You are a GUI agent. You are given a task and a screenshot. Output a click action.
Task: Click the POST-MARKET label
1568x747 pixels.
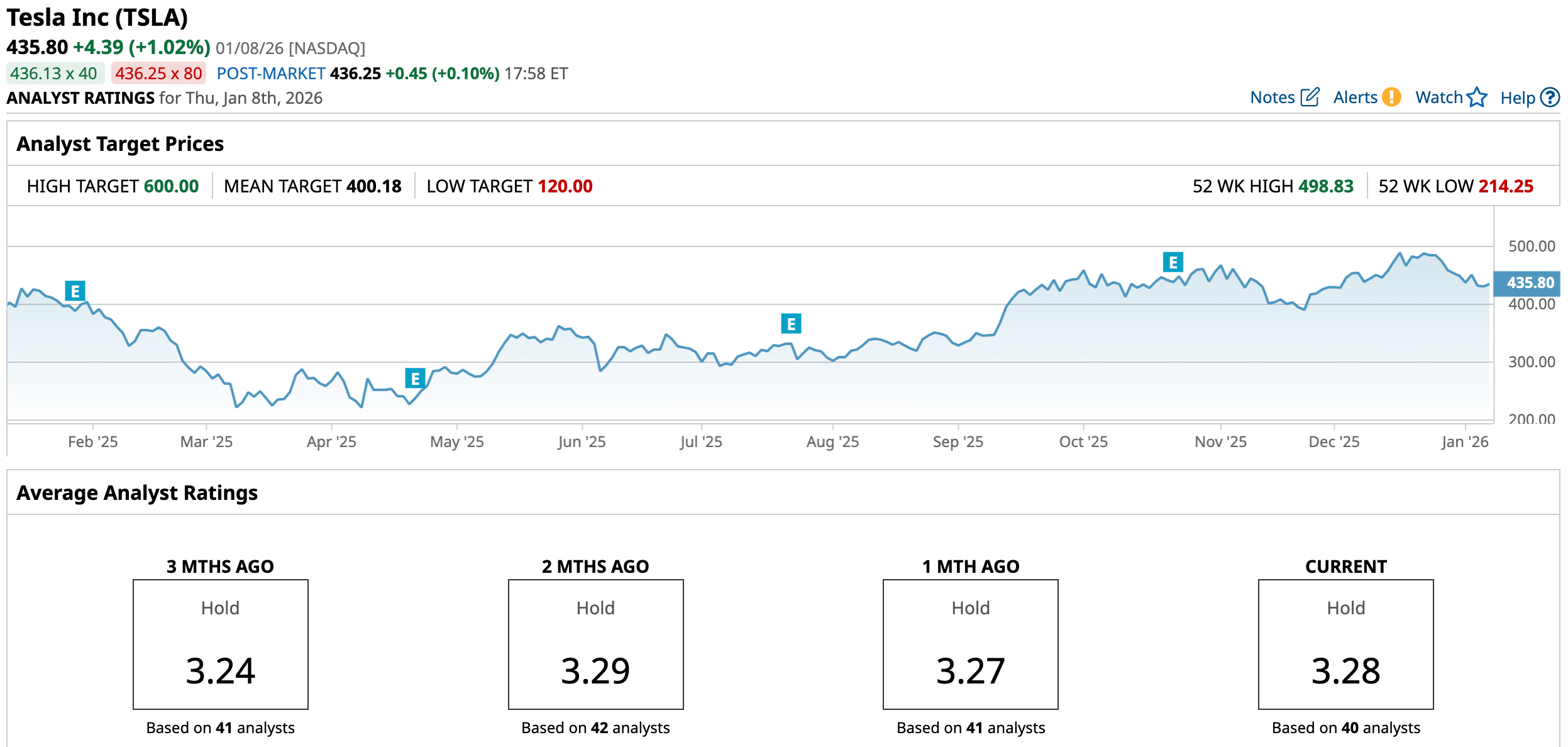pyautogui.click(x=271, y=74)
